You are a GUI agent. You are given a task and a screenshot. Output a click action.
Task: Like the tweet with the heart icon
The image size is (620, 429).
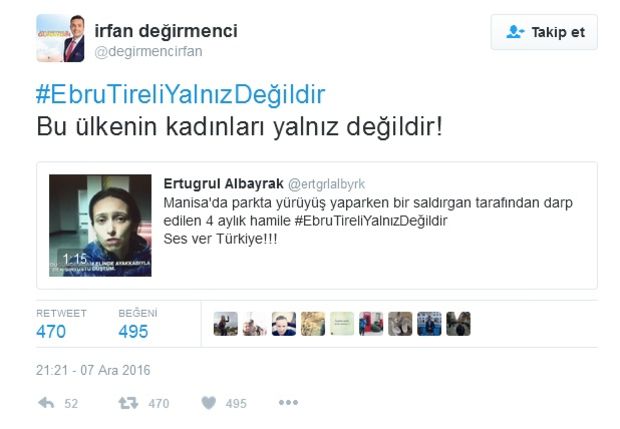click(209, 403)
